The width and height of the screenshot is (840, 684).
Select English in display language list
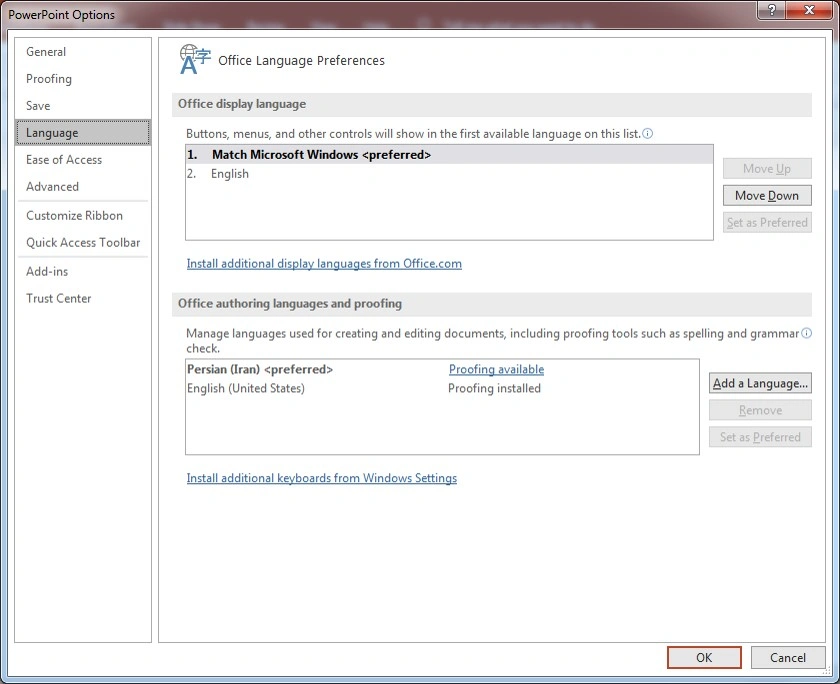[230, 174]
